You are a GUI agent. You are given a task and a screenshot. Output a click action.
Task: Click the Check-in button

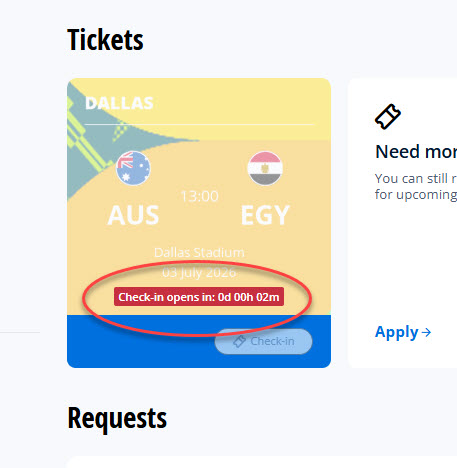click(263, 341)
